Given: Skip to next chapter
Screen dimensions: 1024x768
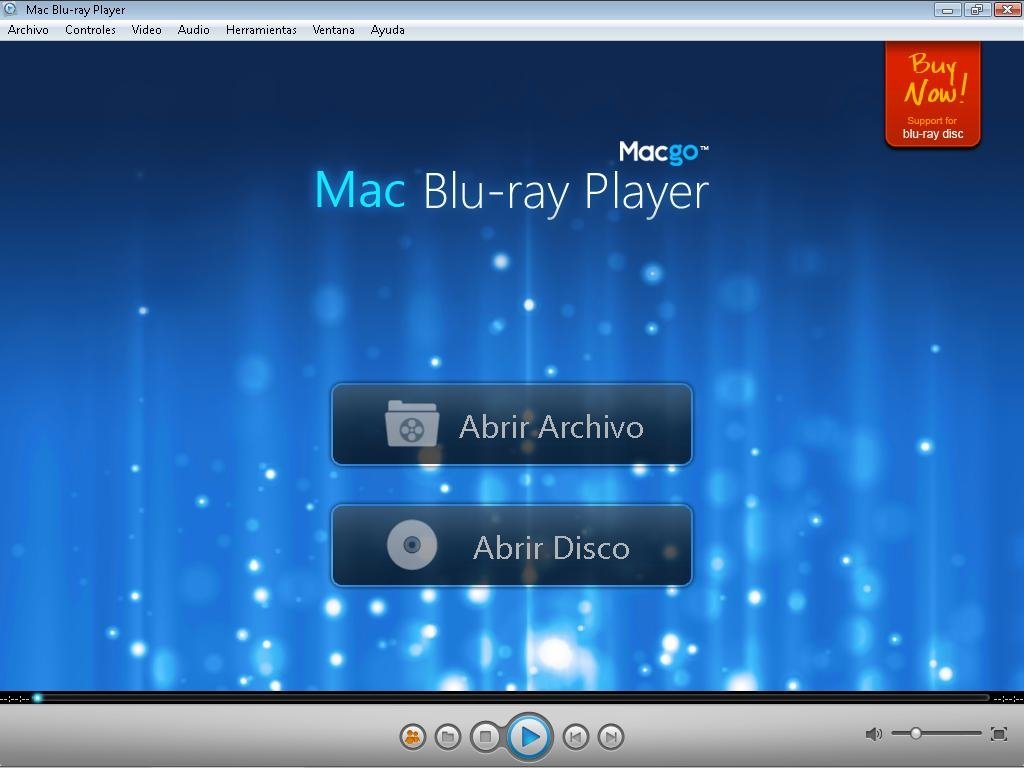Looking at the screenshot, I should pyautogui.click(x=611, y=737).
